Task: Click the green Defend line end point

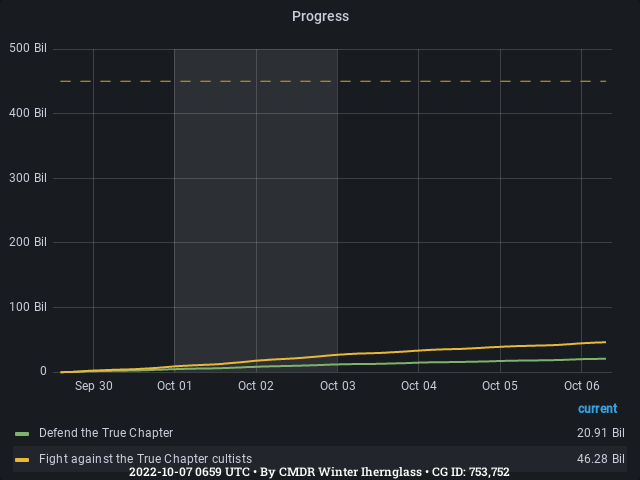Action: [x=605, y=359]
